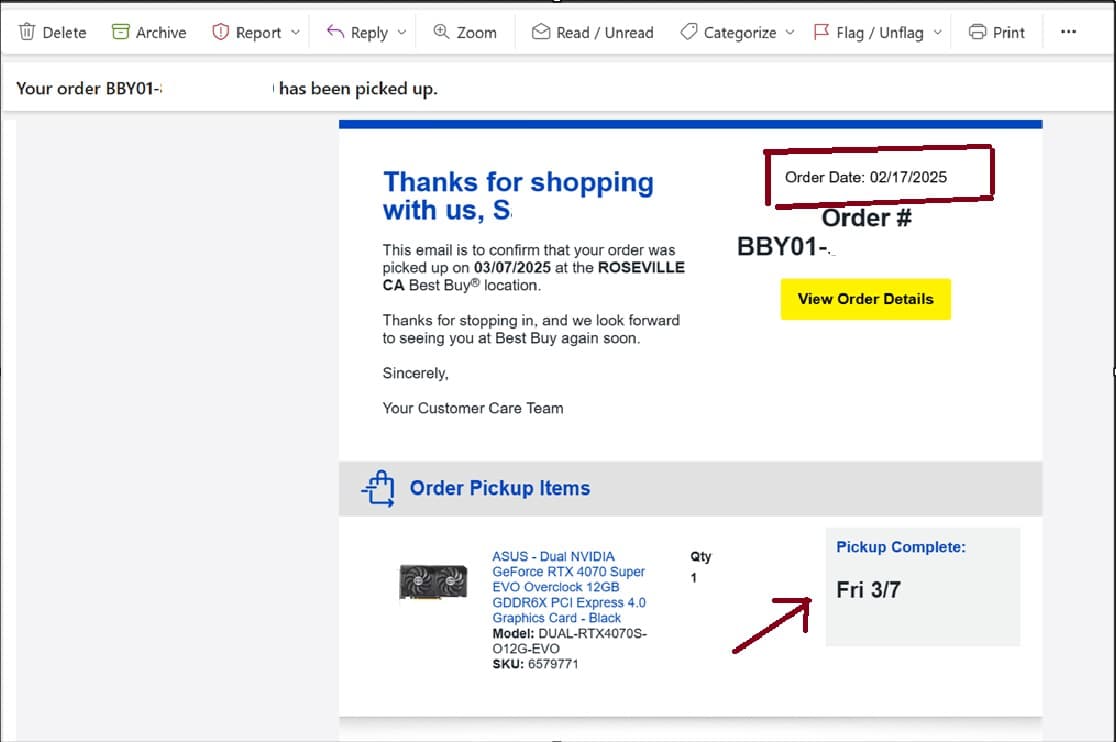Click the email subject line text
1116x742 pixels.
click(226, 89)
